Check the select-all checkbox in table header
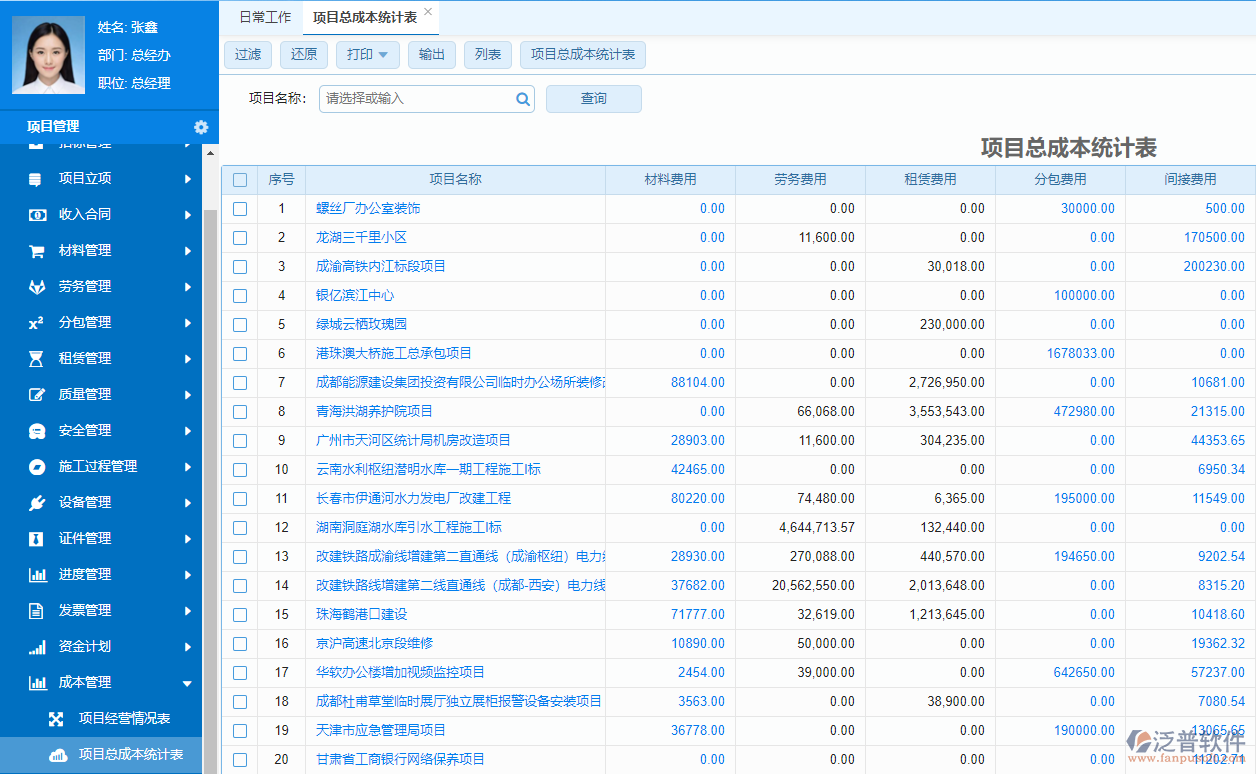This screenshot has height=774, width=1256. click(x=240, y=179)
